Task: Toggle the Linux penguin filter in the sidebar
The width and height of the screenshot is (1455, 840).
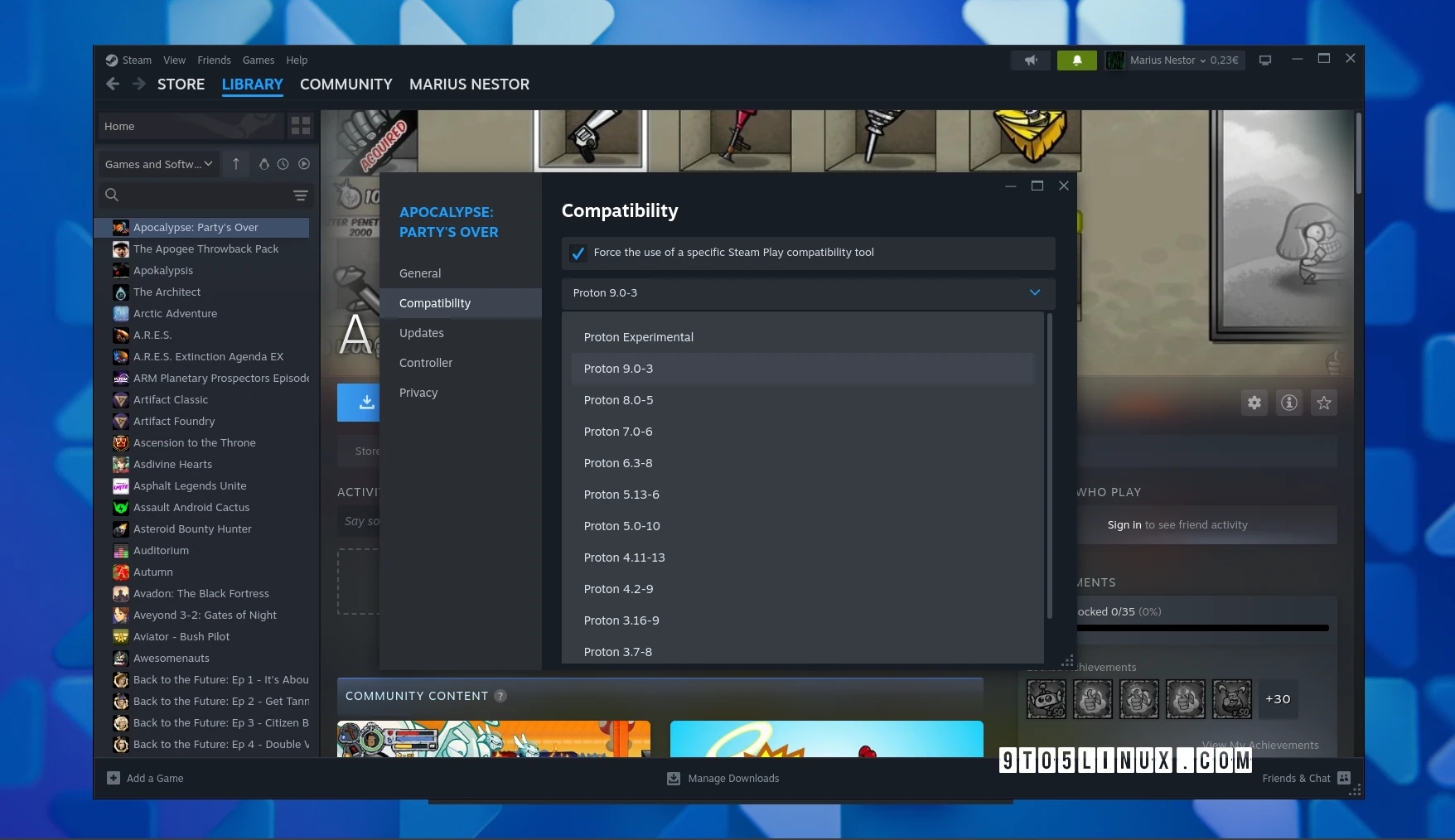Action: tap(263, 164)
